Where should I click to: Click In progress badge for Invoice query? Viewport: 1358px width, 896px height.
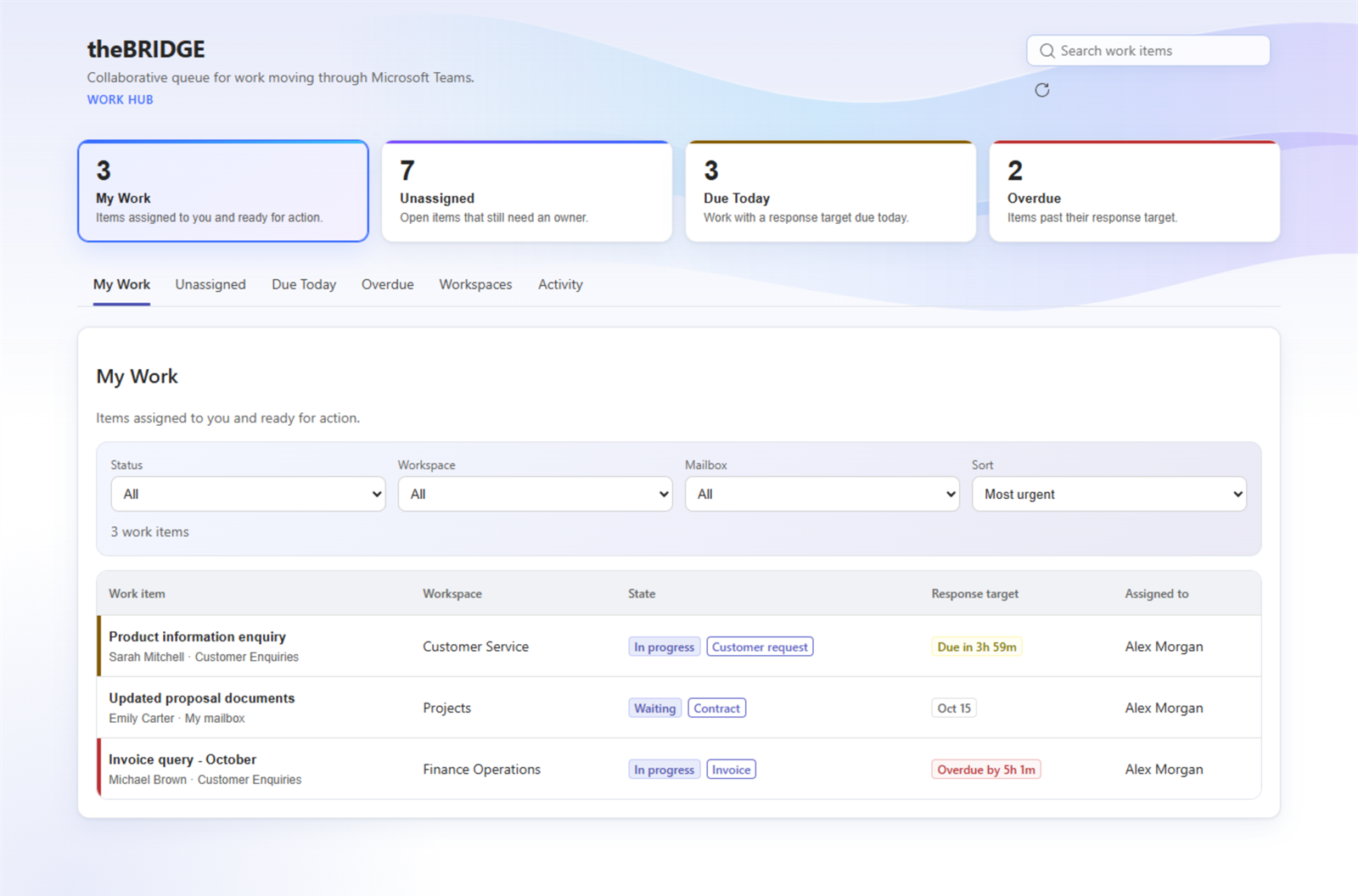665,770
